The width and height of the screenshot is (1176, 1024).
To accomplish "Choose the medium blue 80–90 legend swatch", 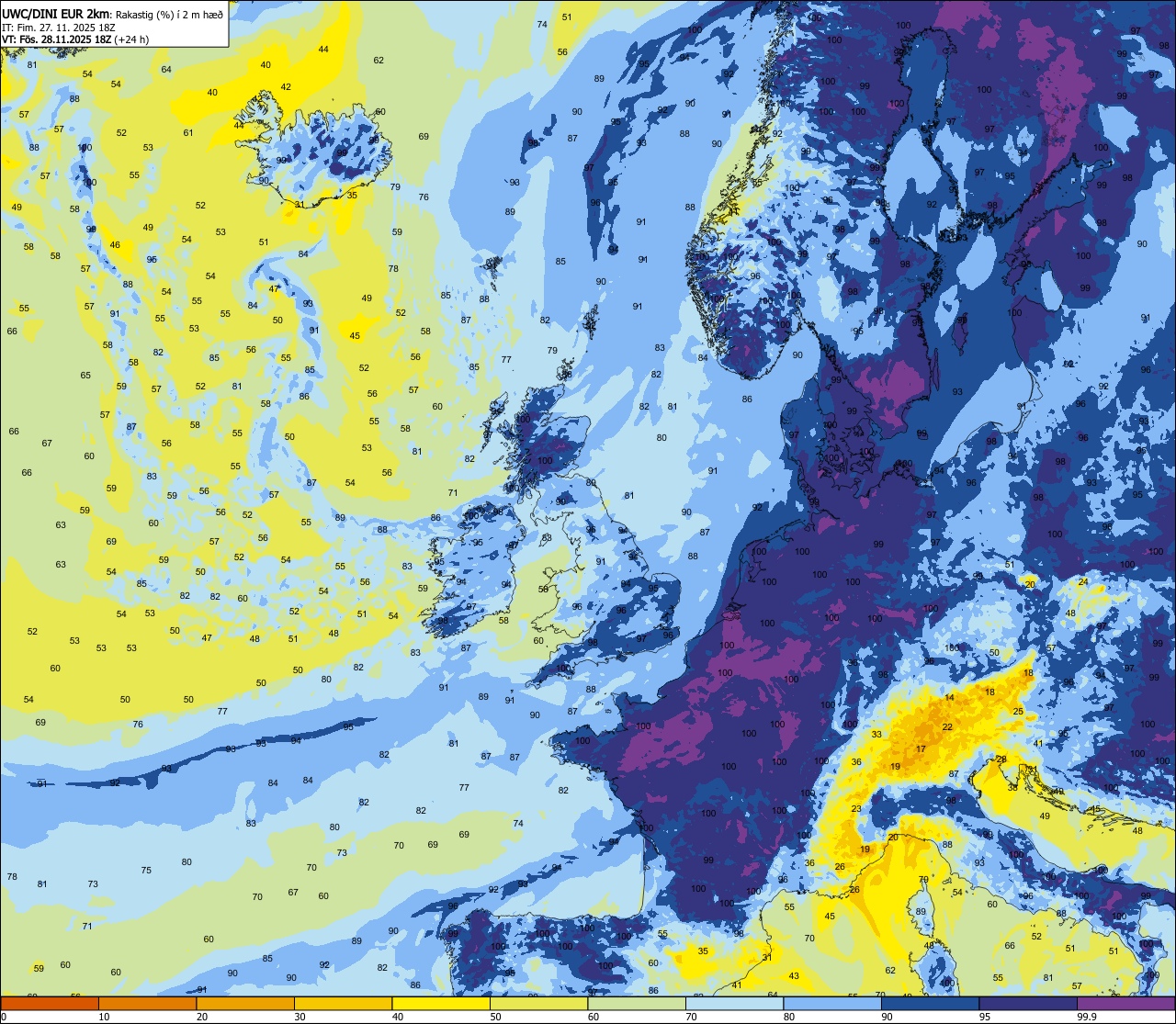I will [x=832, y=1003].
